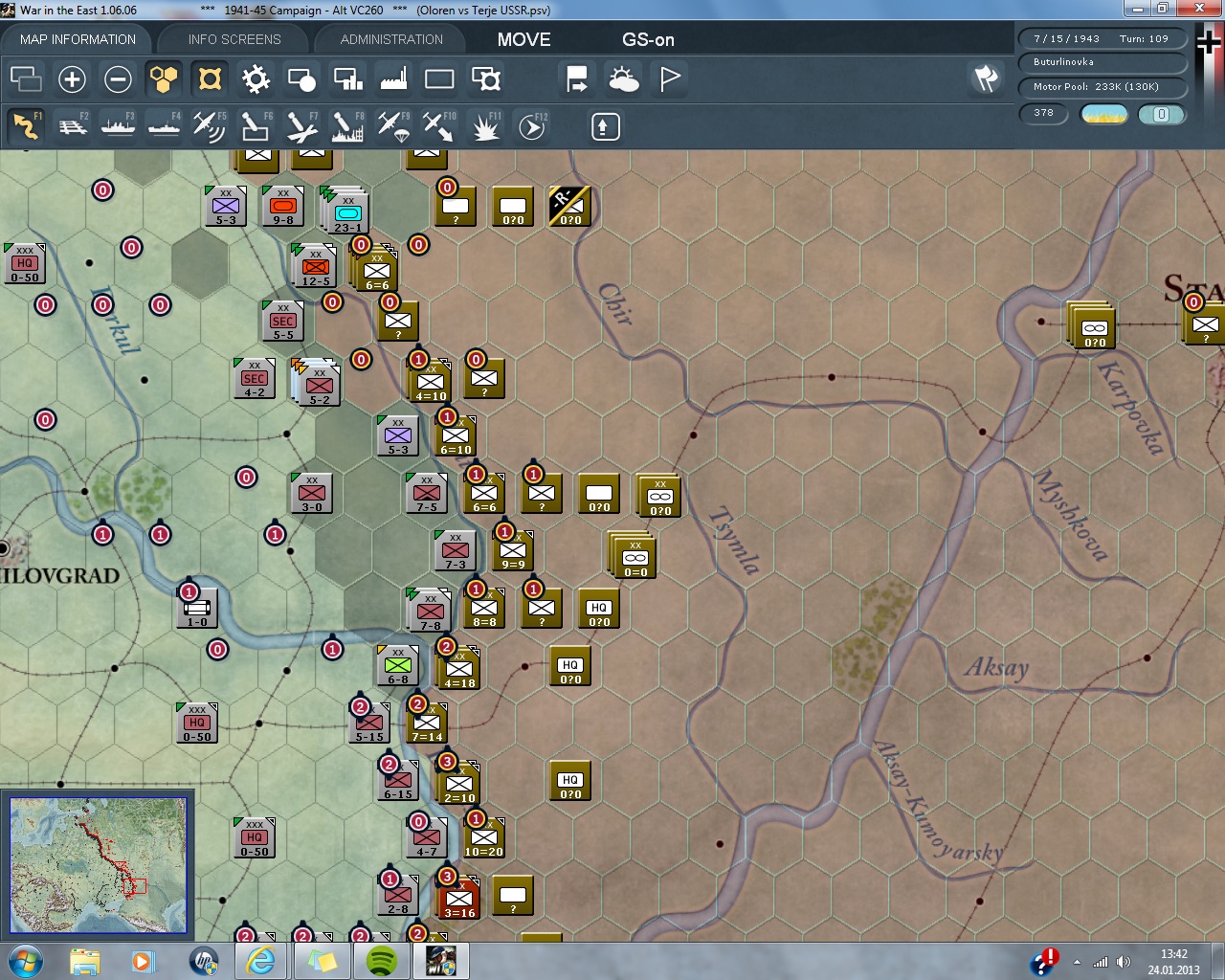Image resolution: width=1225 pixels, height=980 pixels.
Task: Open the MAP INFORMATION tab
Action: pos(78,39)
